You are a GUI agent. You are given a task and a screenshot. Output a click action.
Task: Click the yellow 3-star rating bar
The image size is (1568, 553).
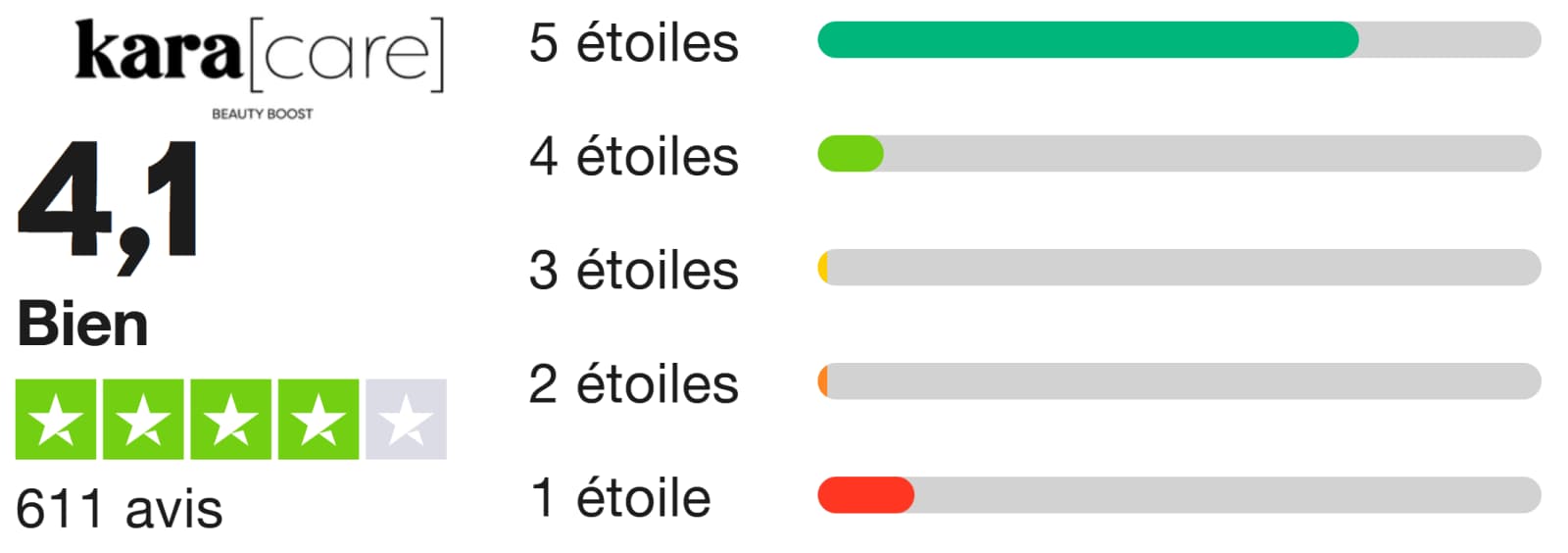824,268
